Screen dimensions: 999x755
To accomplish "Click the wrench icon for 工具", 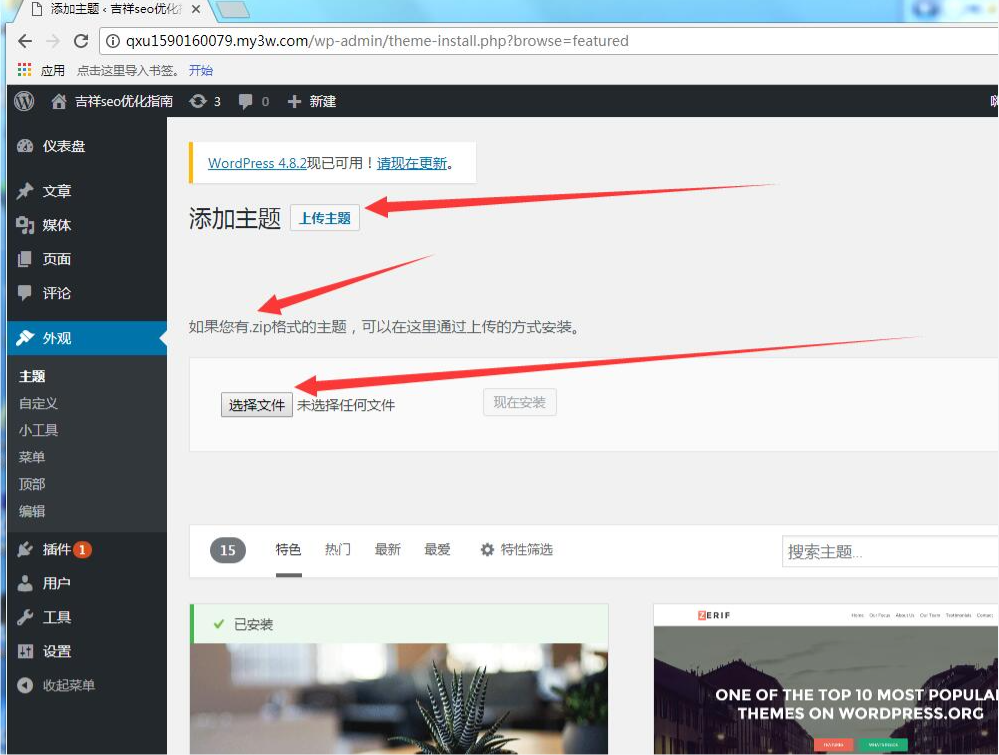I will click(x=25, y=617).
